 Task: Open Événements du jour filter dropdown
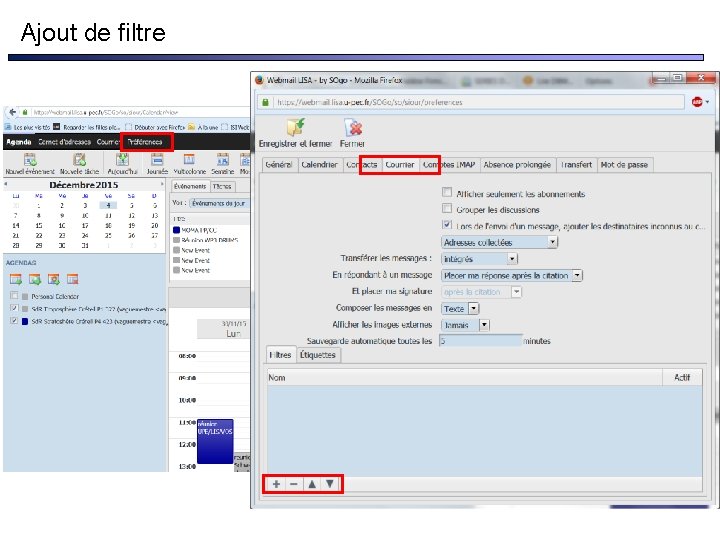click(x=219, y=203)
